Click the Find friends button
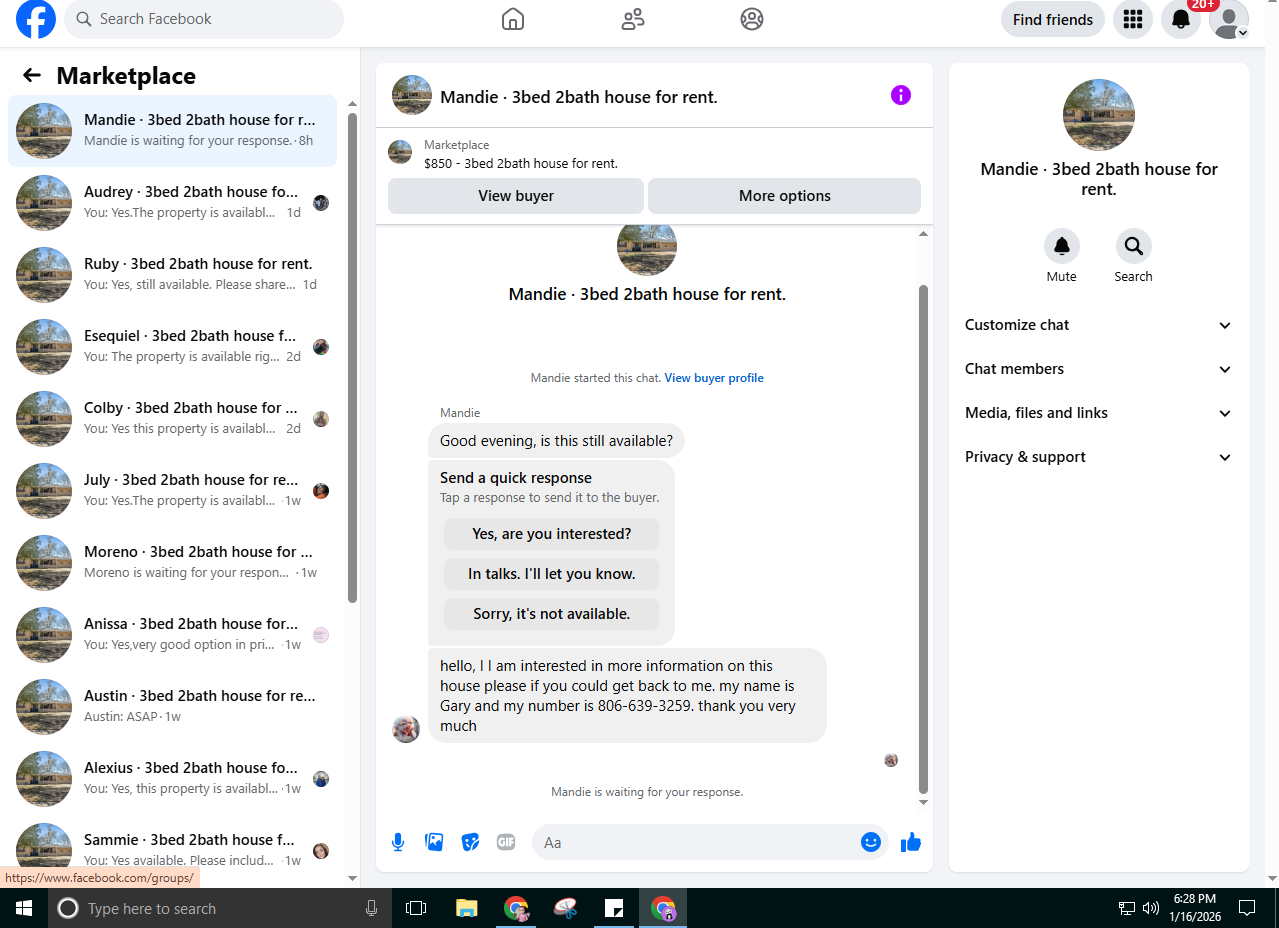The image size is (1279, 928). pos(1053,19)
